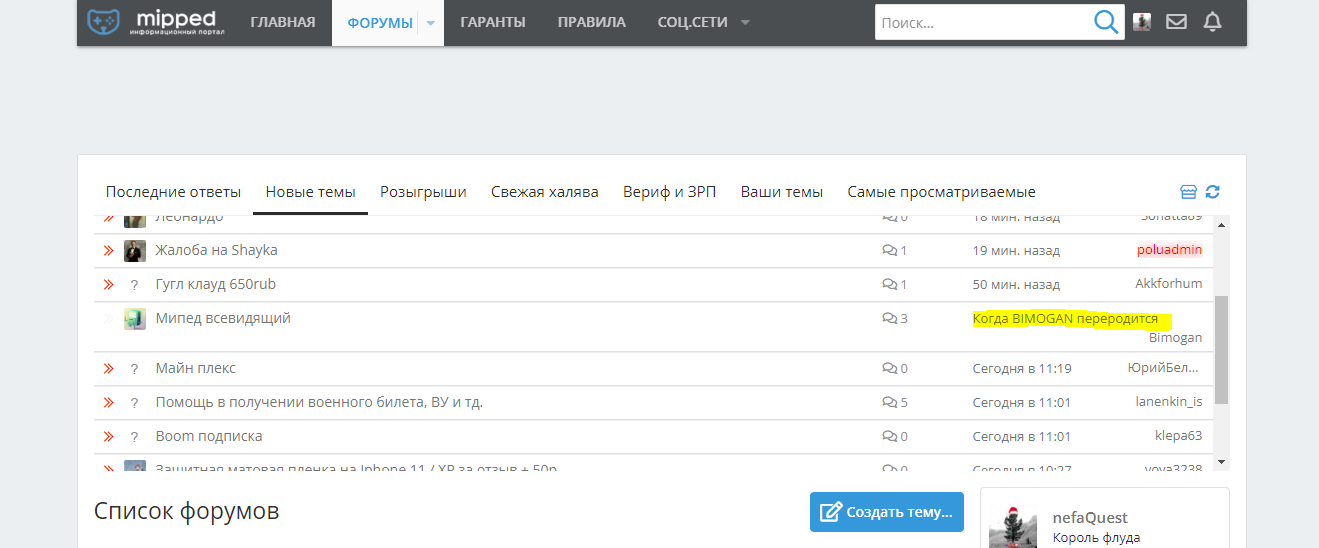The height and width of the screenshot is (548, 1319).
Task: Open Bimogan user profile
Action: [1176, 338]
